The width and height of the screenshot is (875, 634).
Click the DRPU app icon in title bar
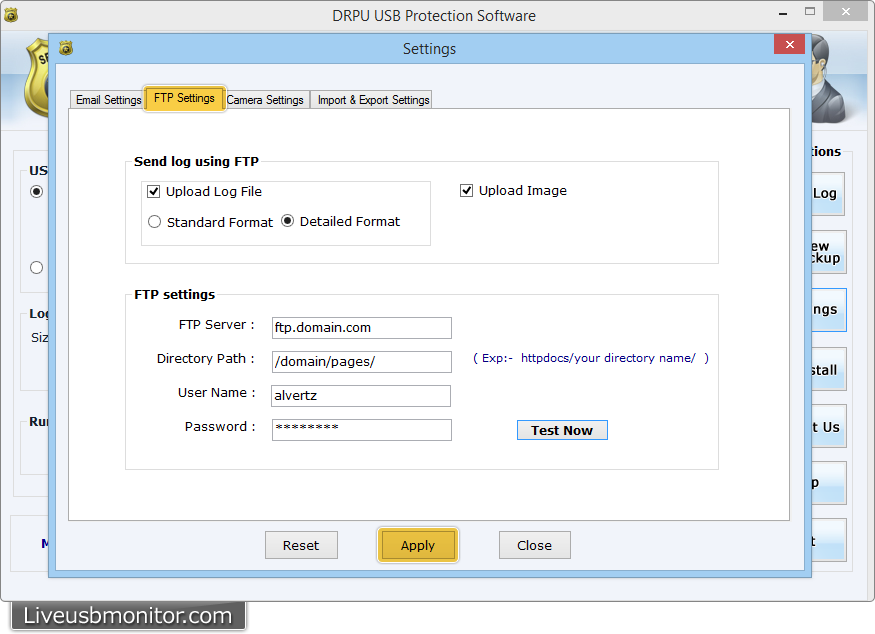[x=11, y=15]
